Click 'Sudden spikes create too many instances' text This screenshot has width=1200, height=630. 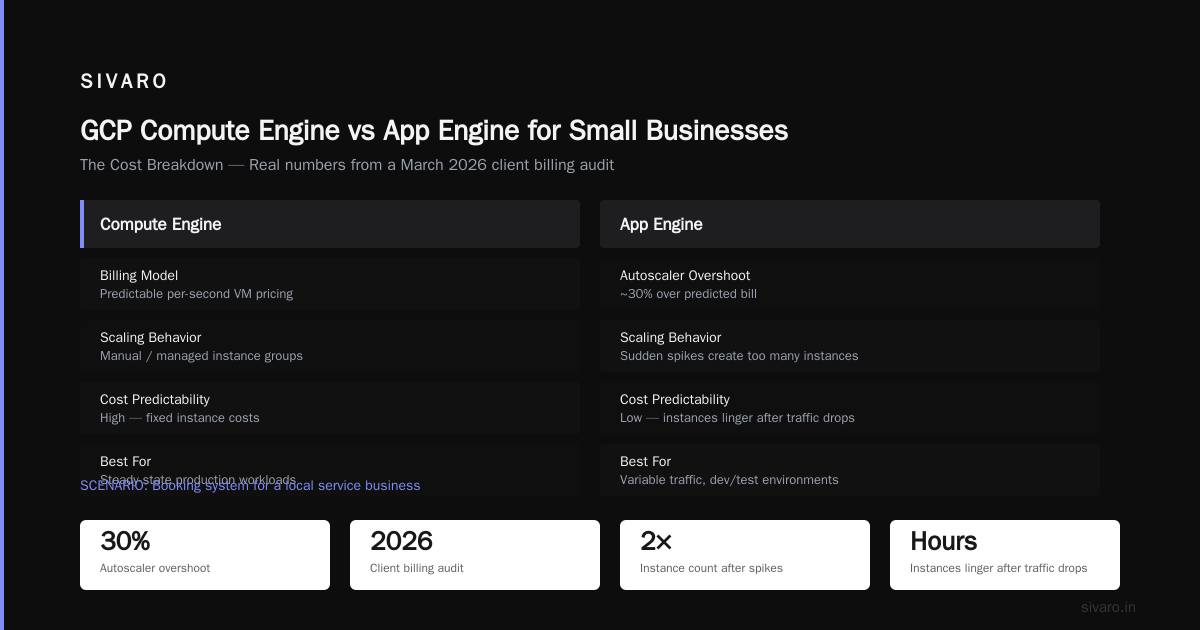point(739,356)
